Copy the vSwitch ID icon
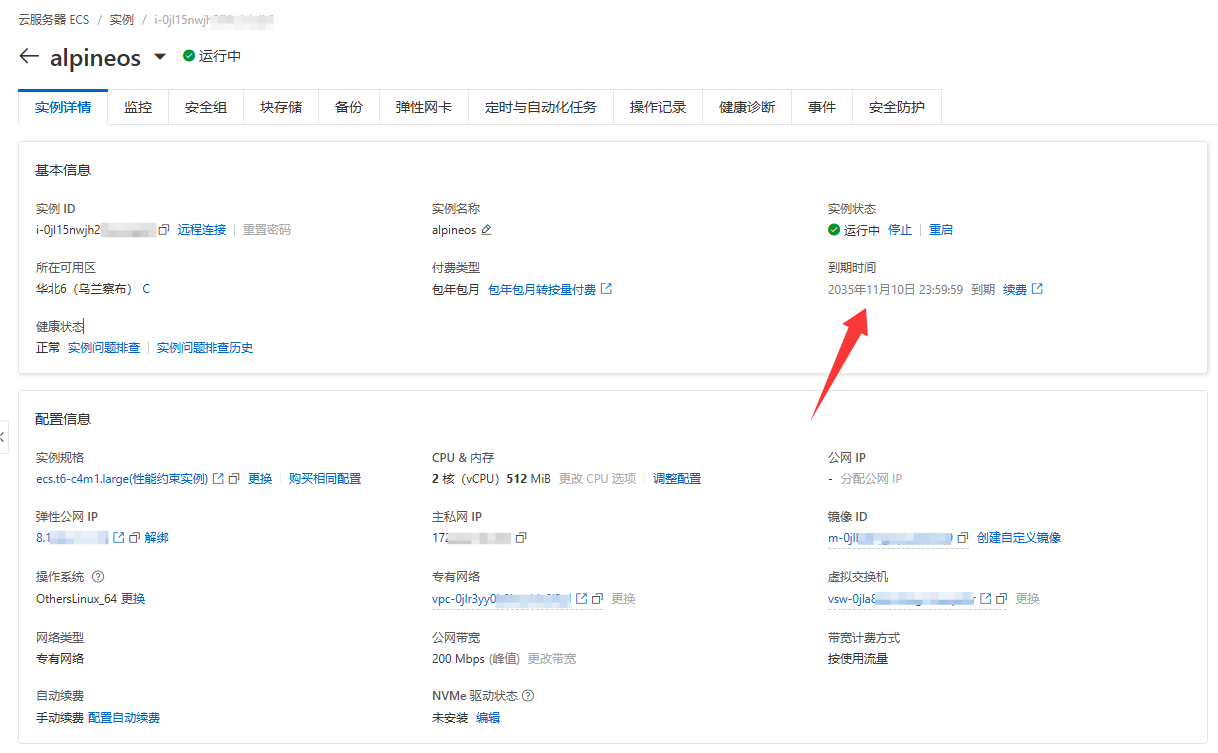The width and height of the screenshot is (1218, 753). tap(1002, 599)
